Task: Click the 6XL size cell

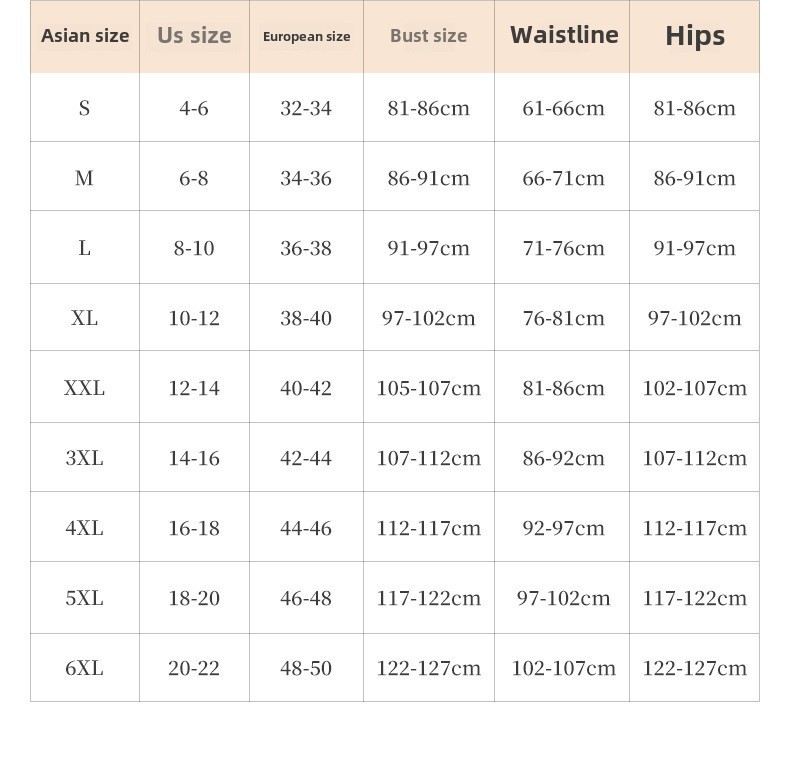Action: tap(85, 669)
